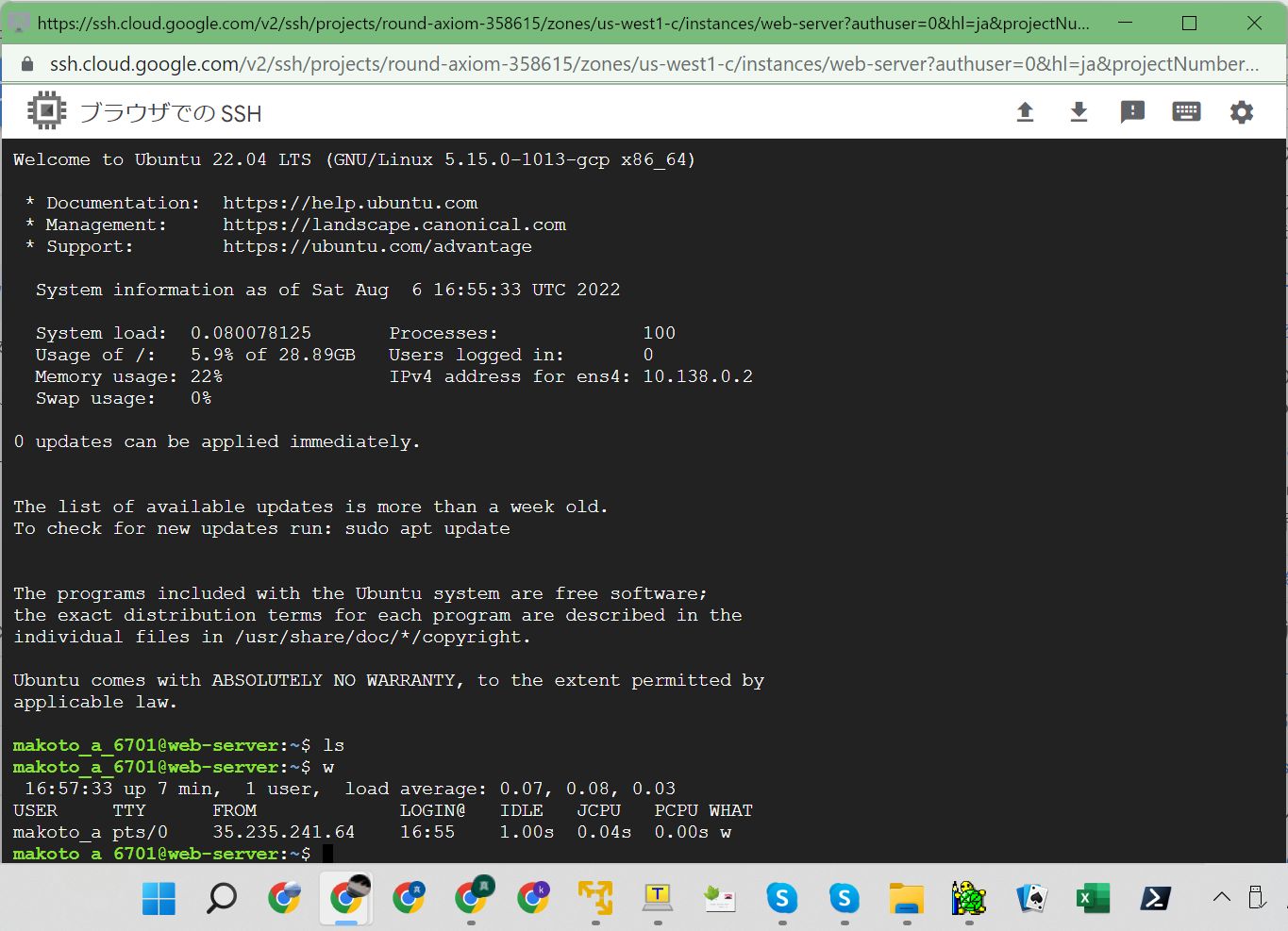This screenshot has height=931, width=1288.
Task: Click the padlock site info icon
Action: click(27, 64)
